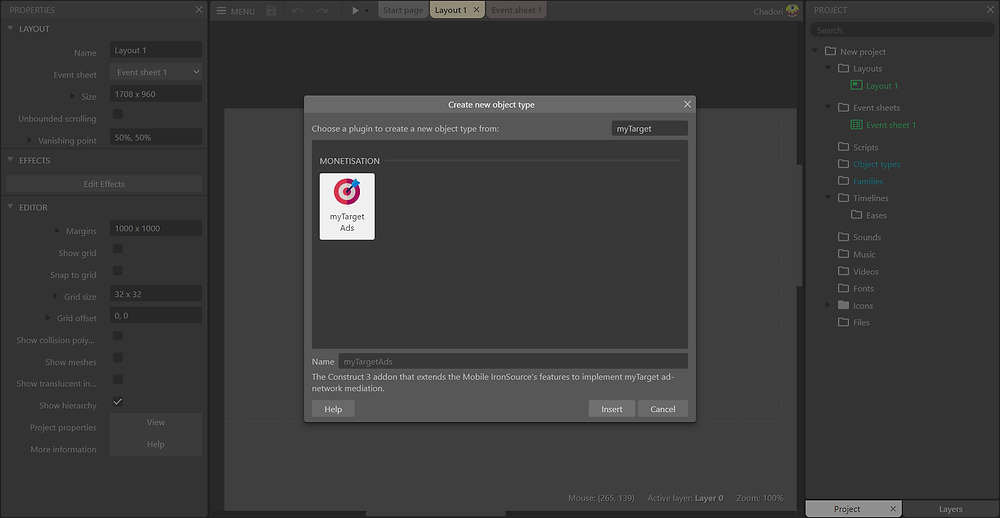Click the Layout 1 layout icon in Project tree
Screen dimensions: 1000x518
point(857,85)
